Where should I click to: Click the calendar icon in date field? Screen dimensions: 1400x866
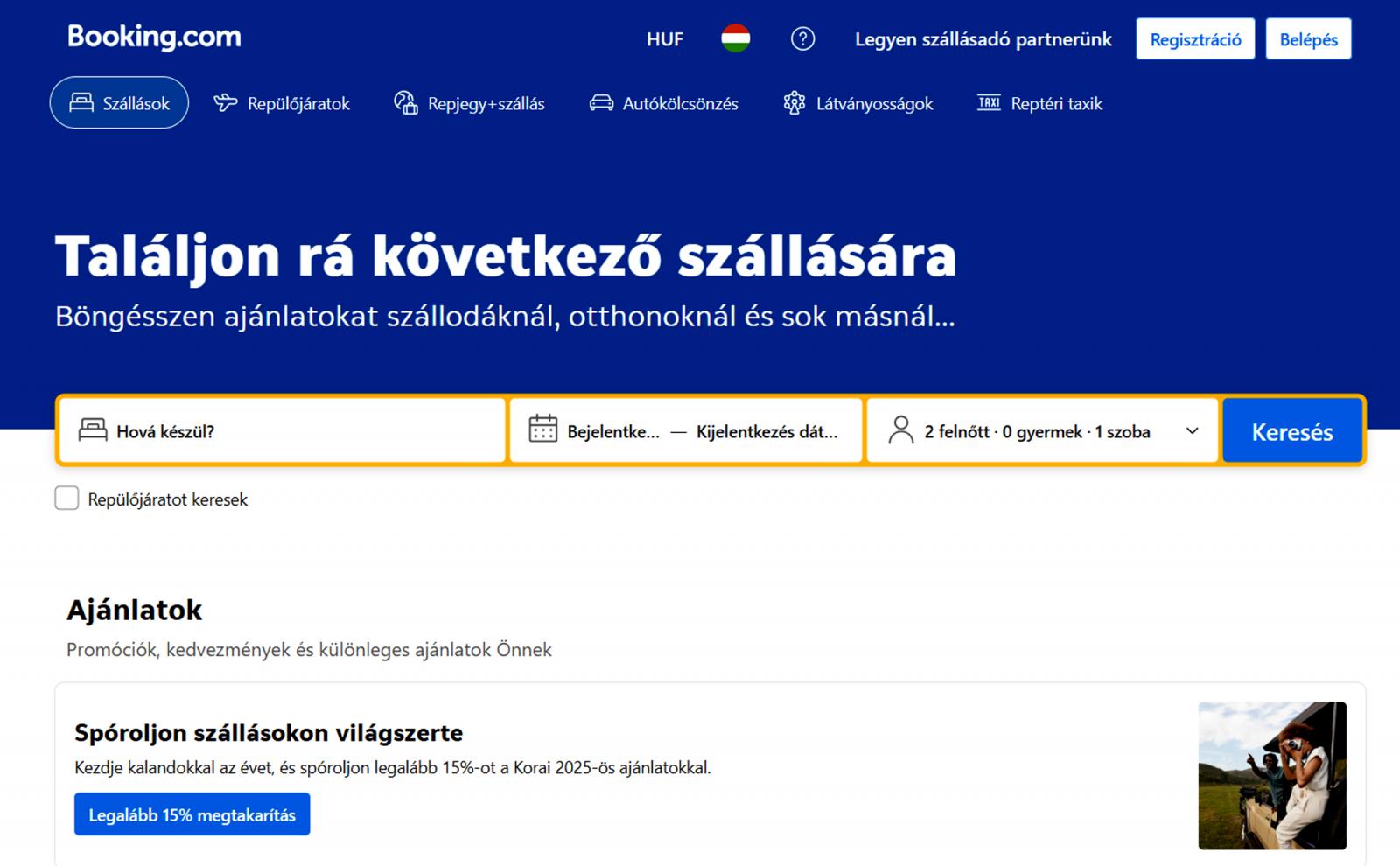(x=542, y=430)
